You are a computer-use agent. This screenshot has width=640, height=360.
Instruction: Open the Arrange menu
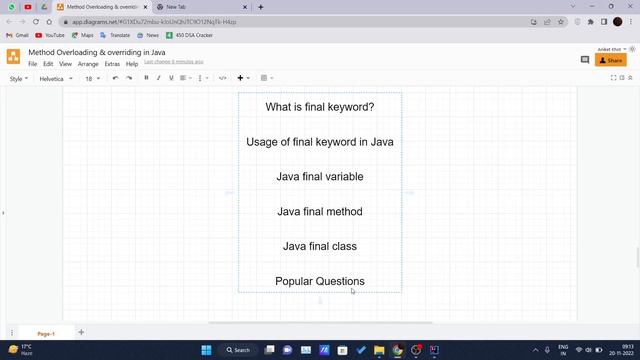88,64
